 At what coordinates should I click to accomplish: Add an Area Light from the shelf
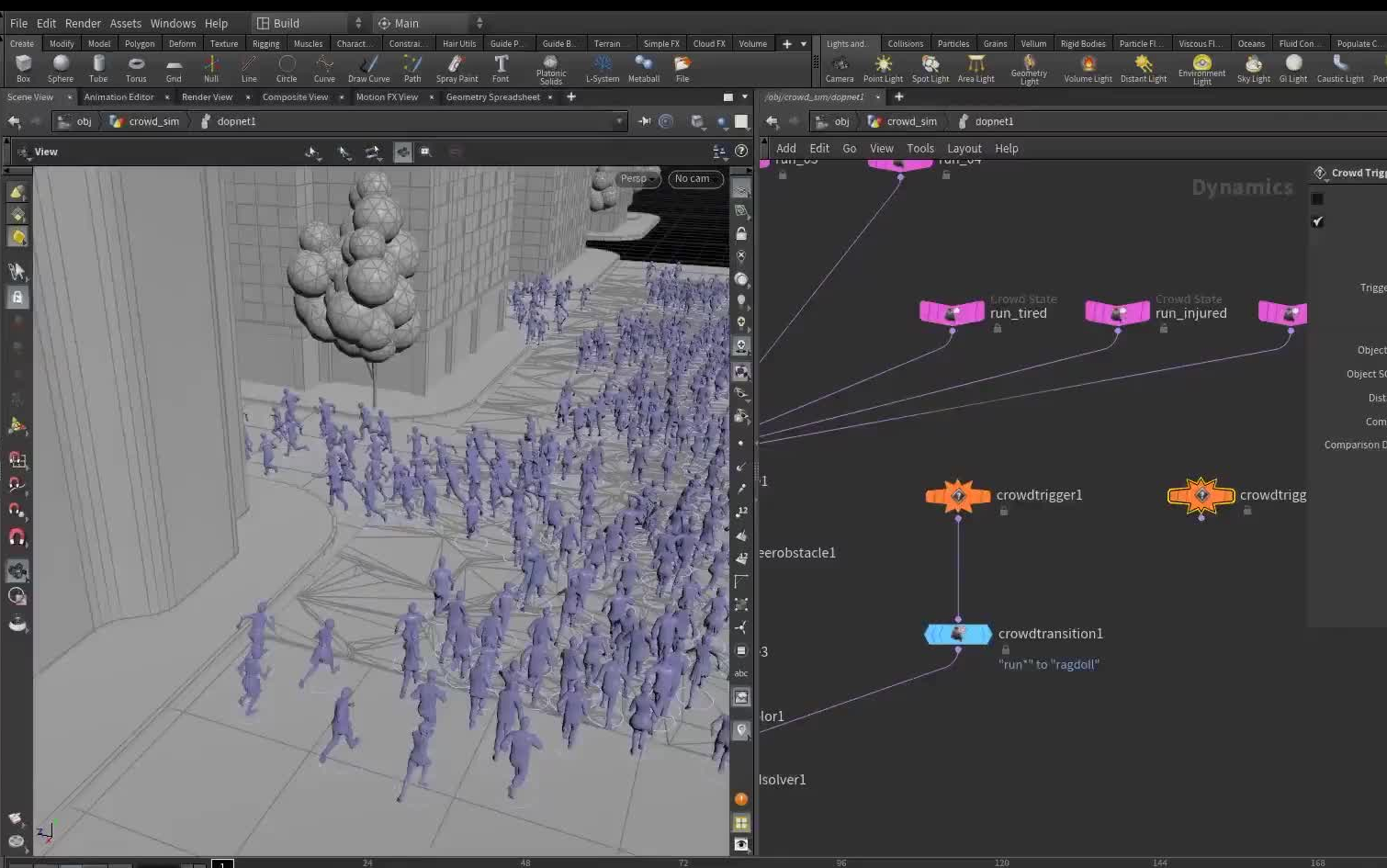pyautogui.click(x=975, y=68)
